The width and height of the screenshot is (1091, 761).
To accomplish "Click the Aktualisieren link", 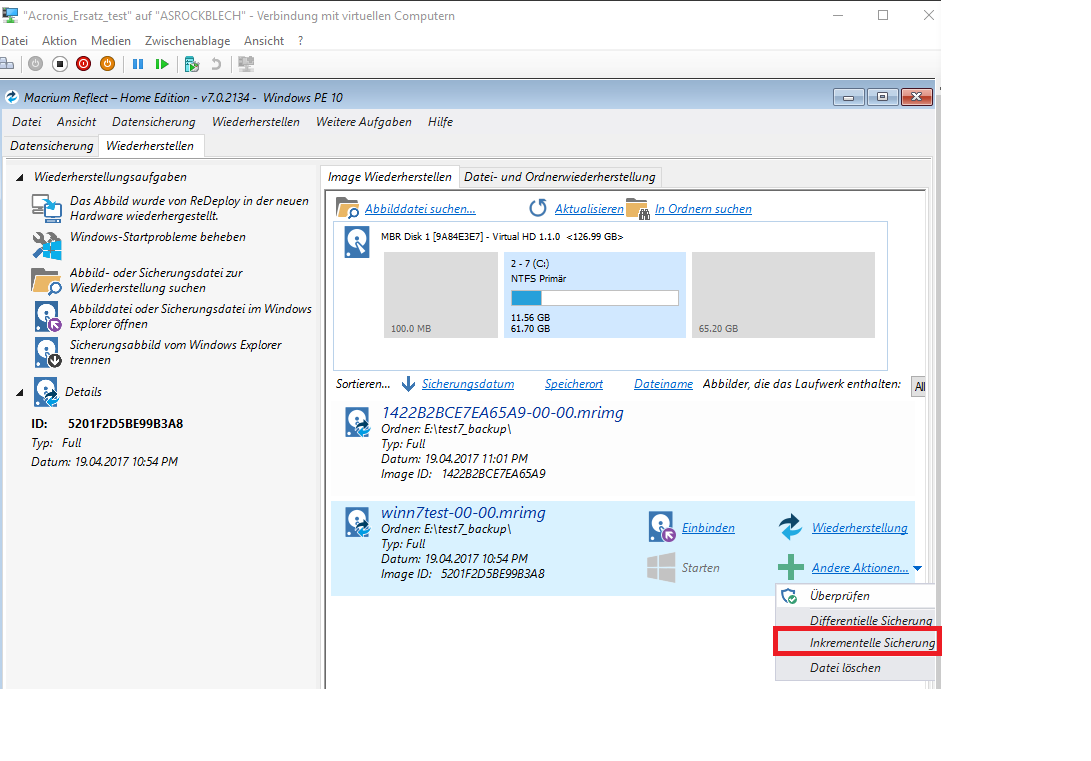I will click(x=589, y=209).
